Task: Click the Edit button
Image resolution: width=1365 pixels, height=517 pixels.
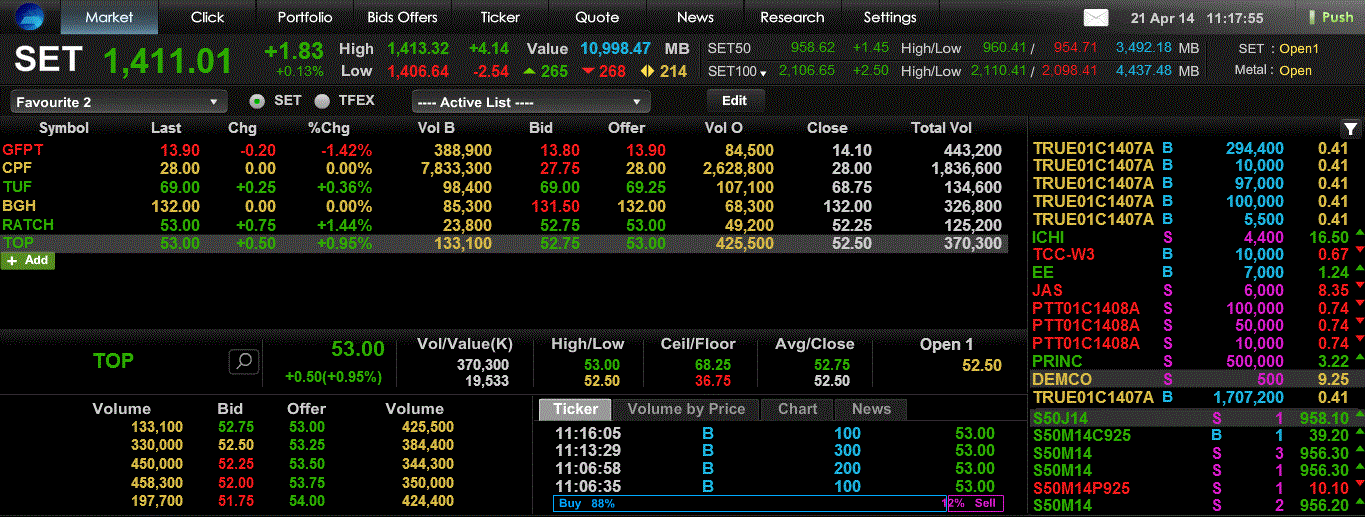Action: click(x=735, y=100)
